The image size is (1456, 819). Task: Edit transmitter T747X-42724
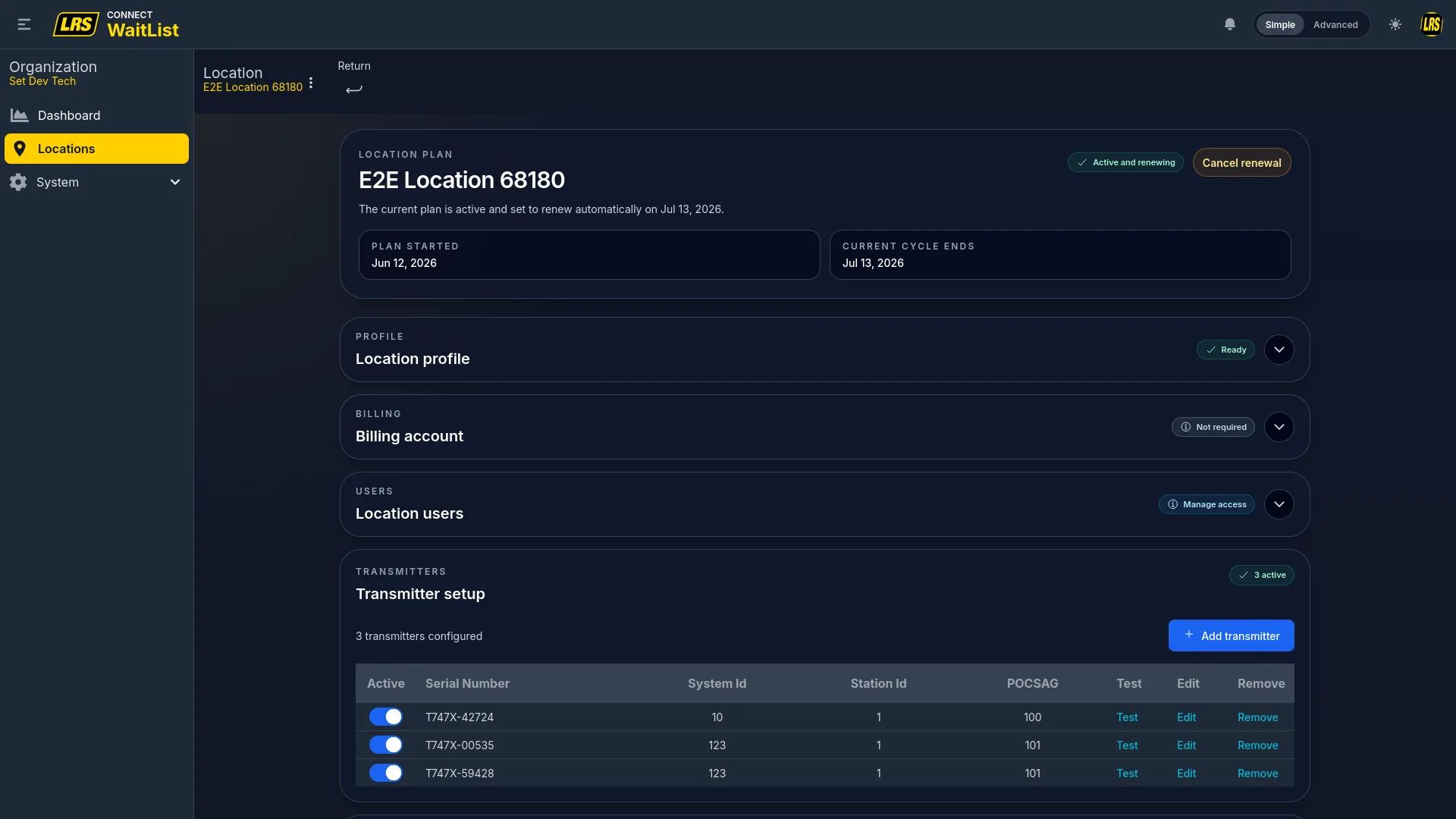click(x=1186, y=717)
